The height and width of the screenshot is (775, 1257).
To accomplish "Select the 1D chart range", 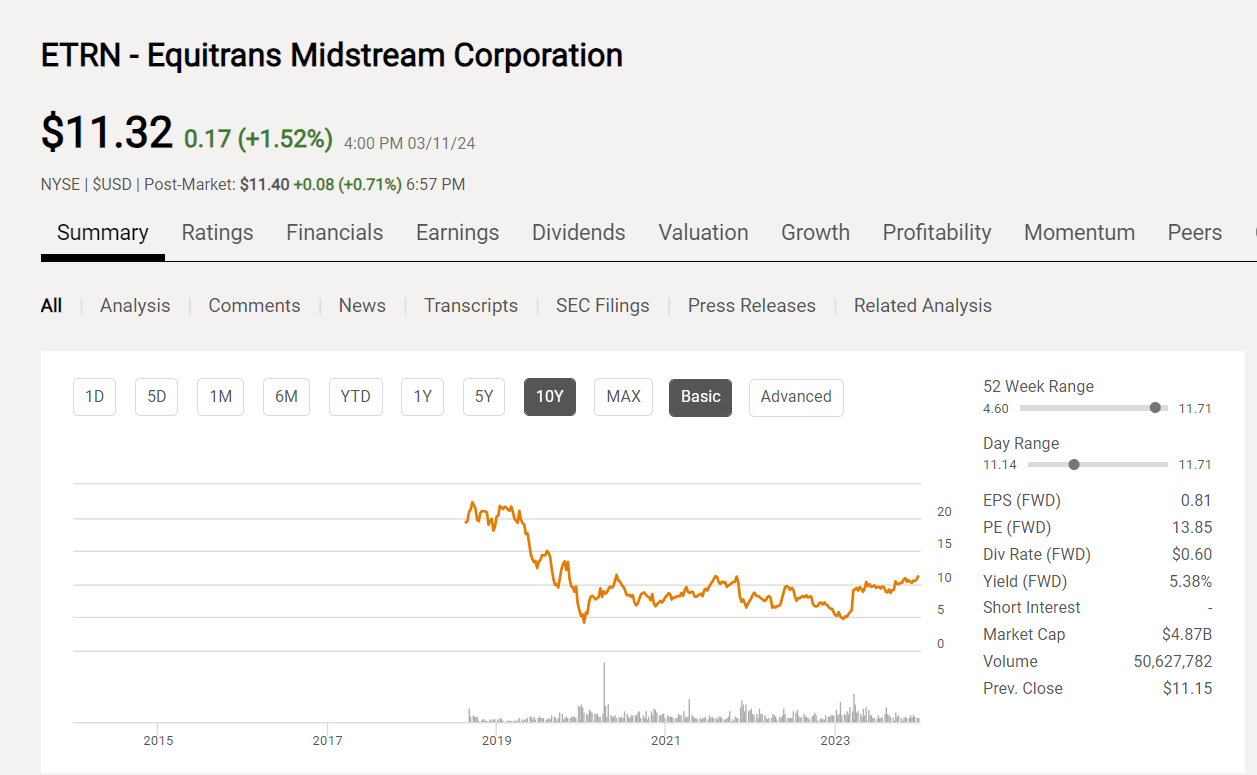I will 94,397.
